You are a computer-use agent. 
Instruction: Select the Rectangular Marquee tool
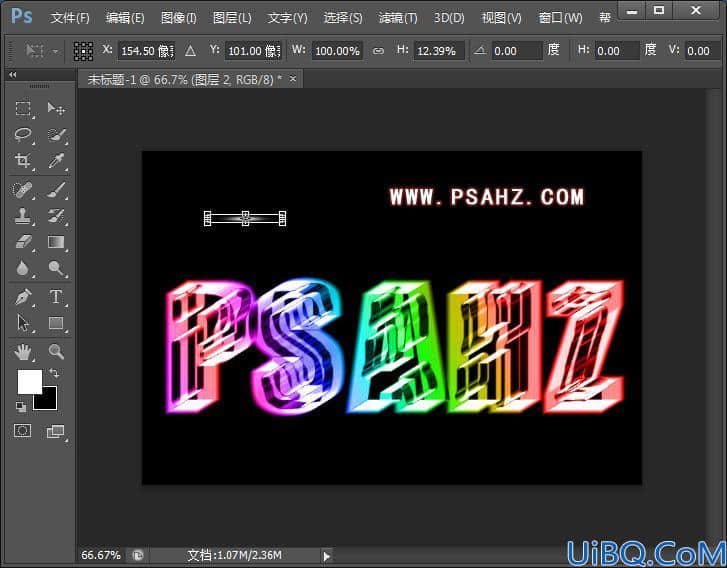(x=23, y=108)
